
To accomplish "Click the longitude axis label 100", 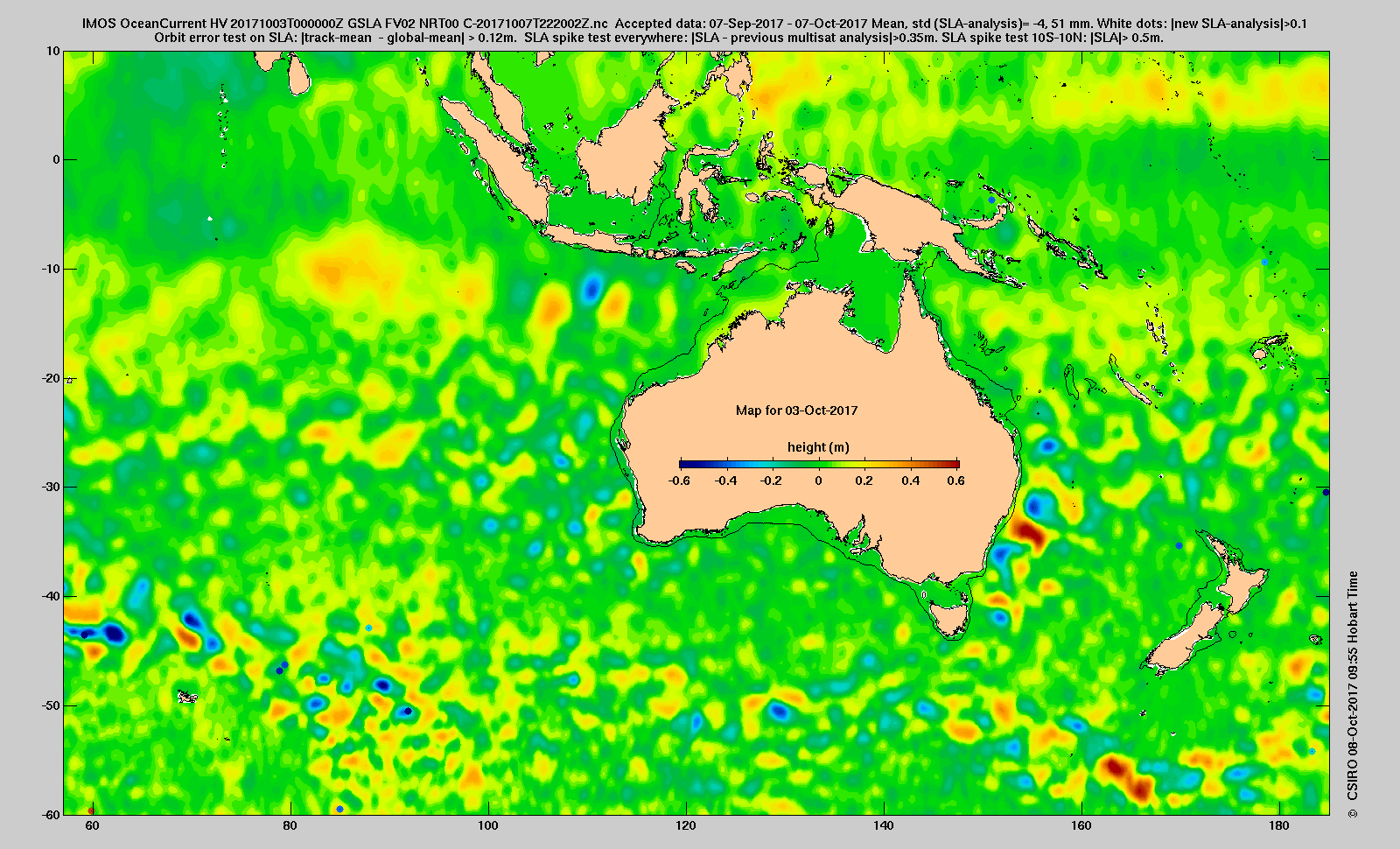I will (487, 825).
